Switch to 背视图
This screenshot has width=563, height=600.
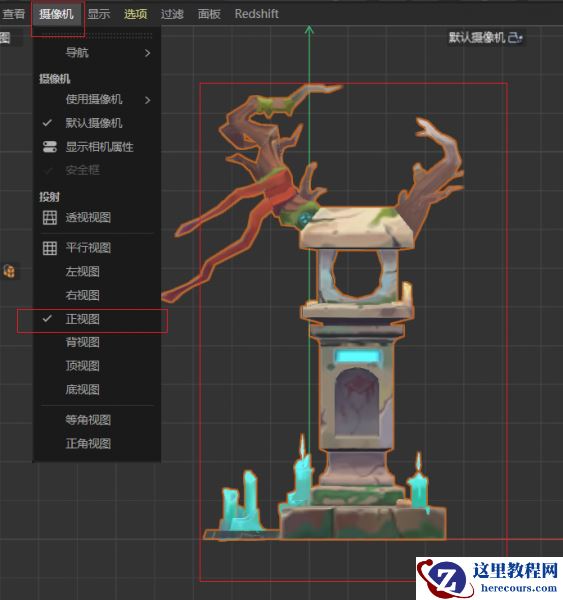97,342
